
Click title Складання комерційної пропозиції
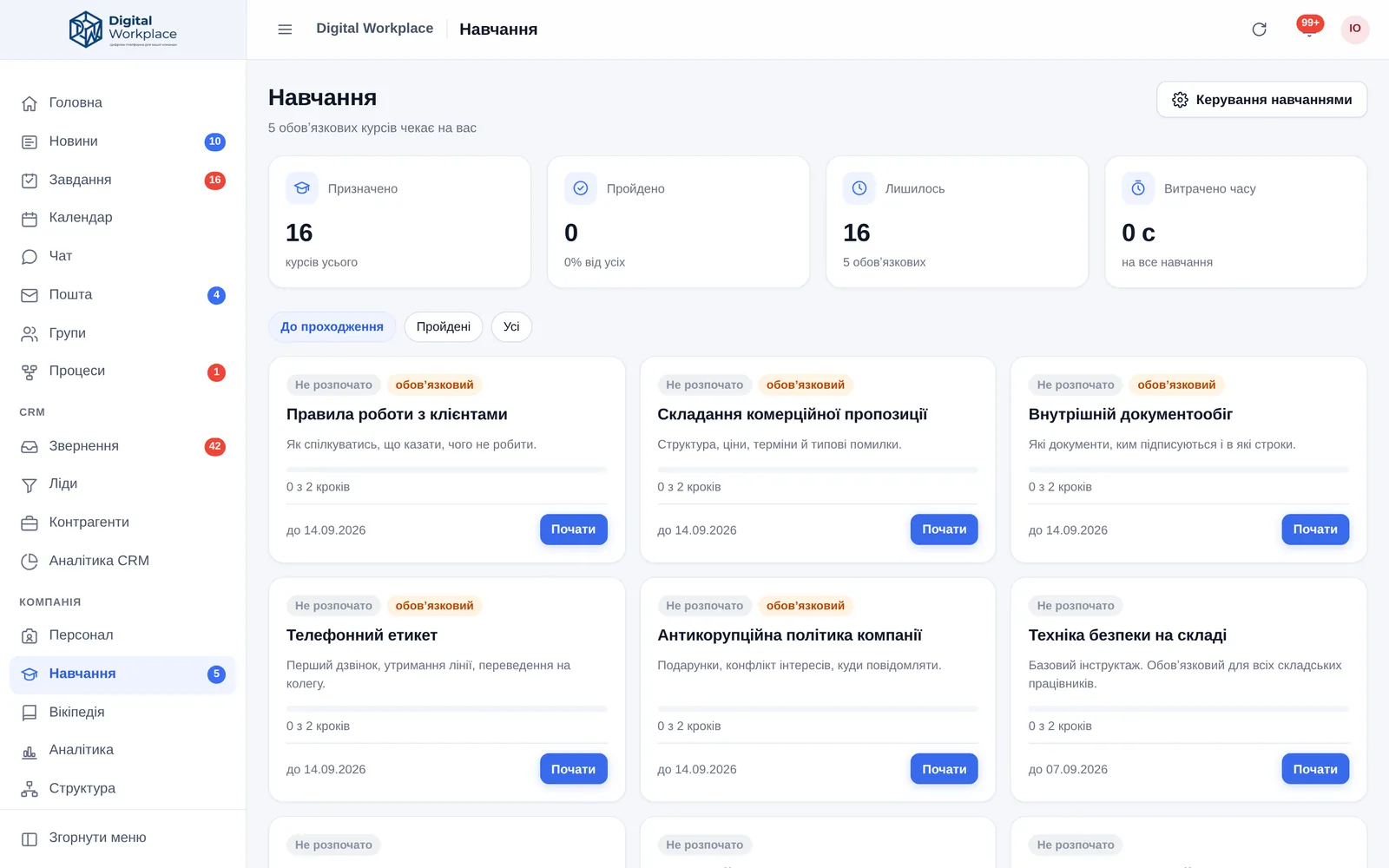tap(792, 415)
